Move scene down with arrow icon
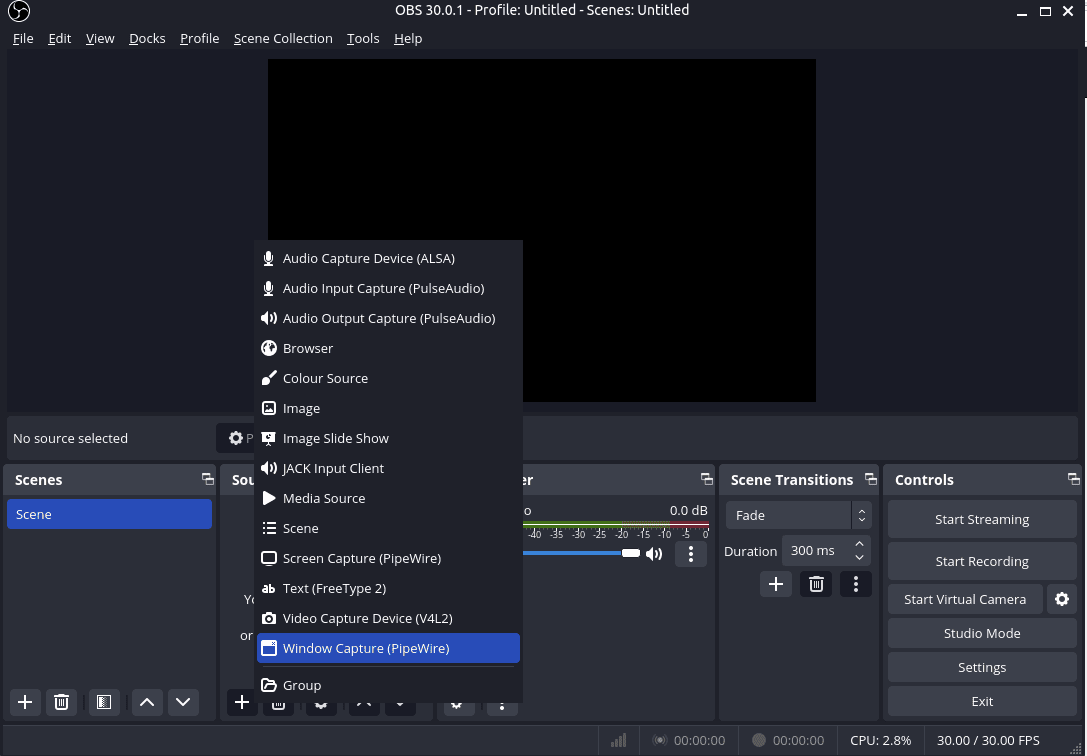Viewport: 1087px width, 756px height. pos(183,702)
